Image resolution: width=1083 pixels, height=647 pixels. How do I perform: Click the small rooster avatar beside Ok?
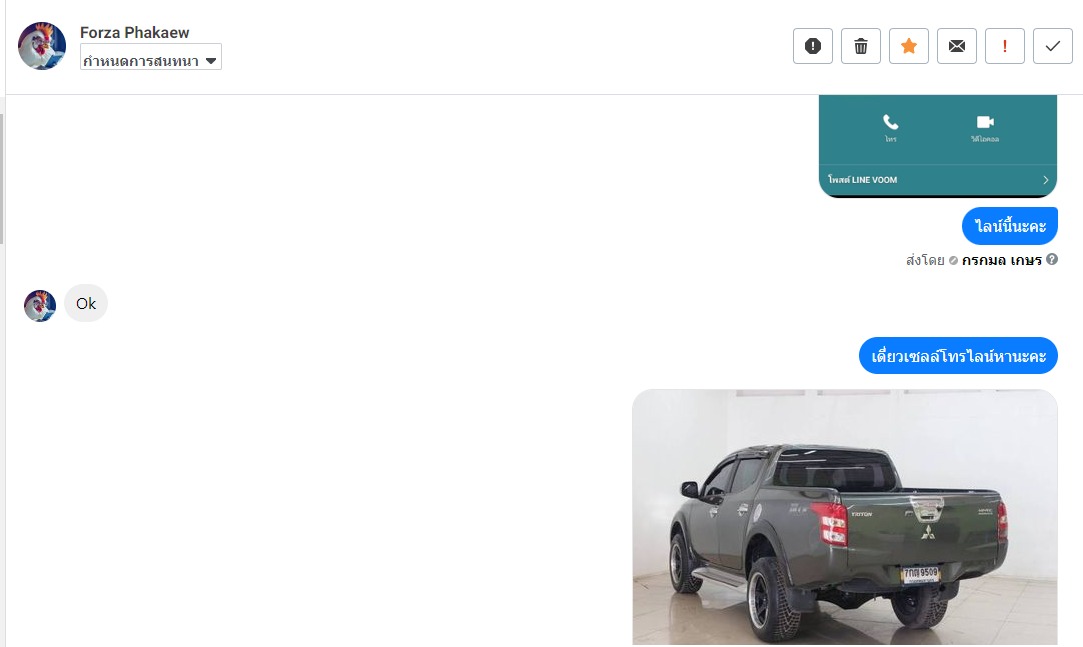(40, 305)
